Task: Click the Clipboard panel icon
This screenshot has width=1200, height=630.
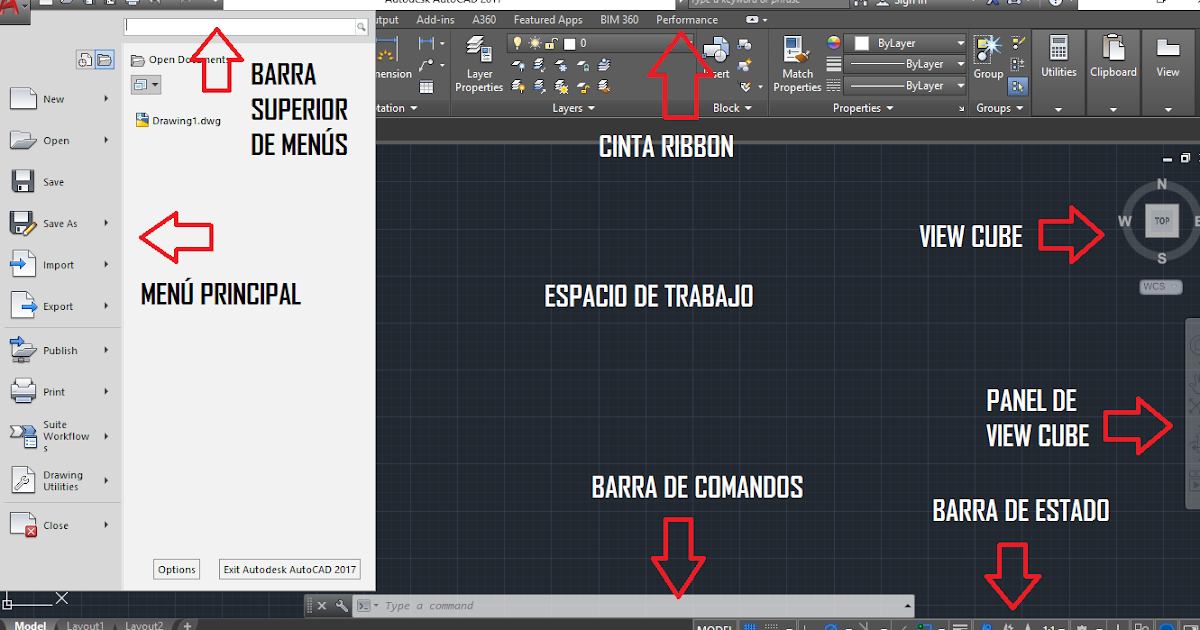Action: [1112, 47]
